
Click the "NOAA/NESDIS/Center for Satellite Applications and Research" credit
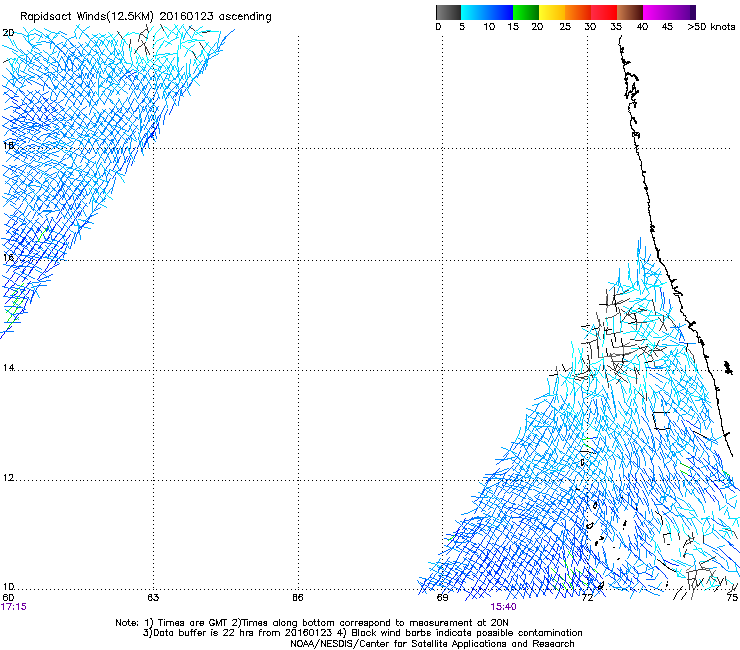click(x=432, y=644)
